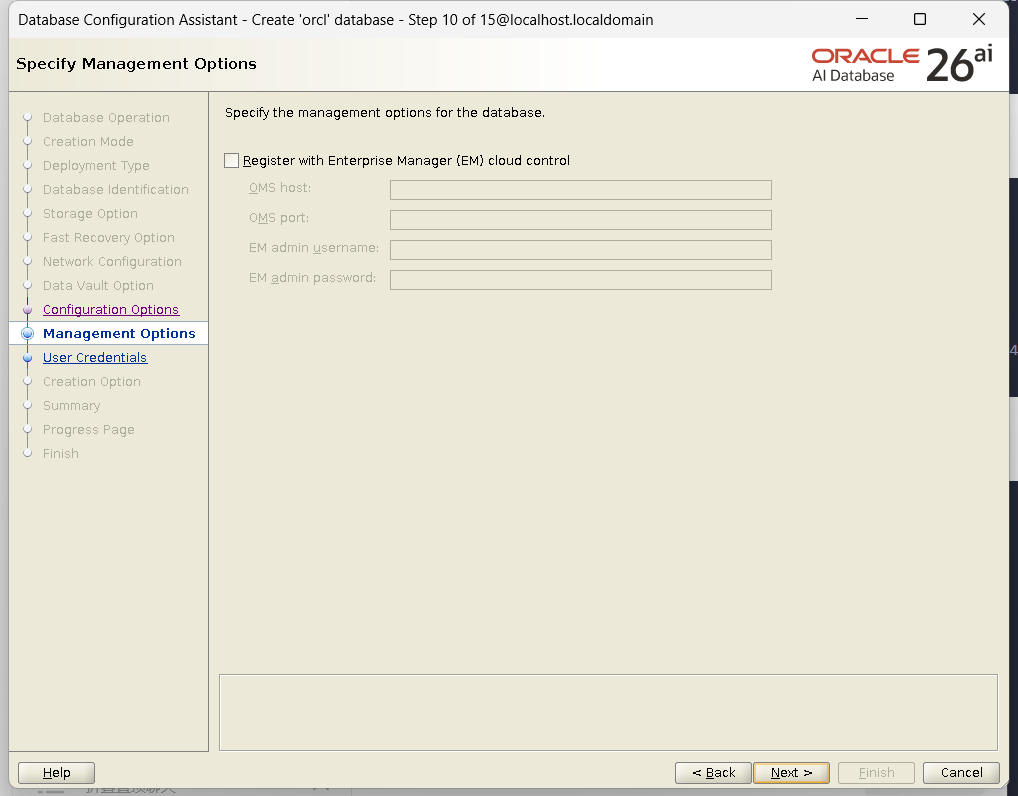
Task: Click Network Configuration step label
Action: (x=112, y=262)
